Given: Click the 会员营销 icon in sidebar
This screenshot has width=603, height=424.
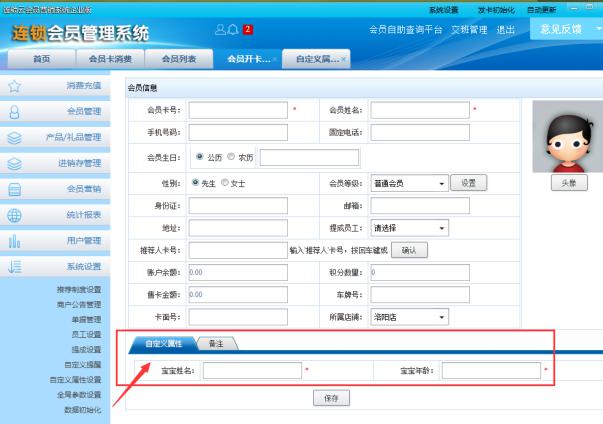Looking at the screenshot, I should tap(14, 188).
